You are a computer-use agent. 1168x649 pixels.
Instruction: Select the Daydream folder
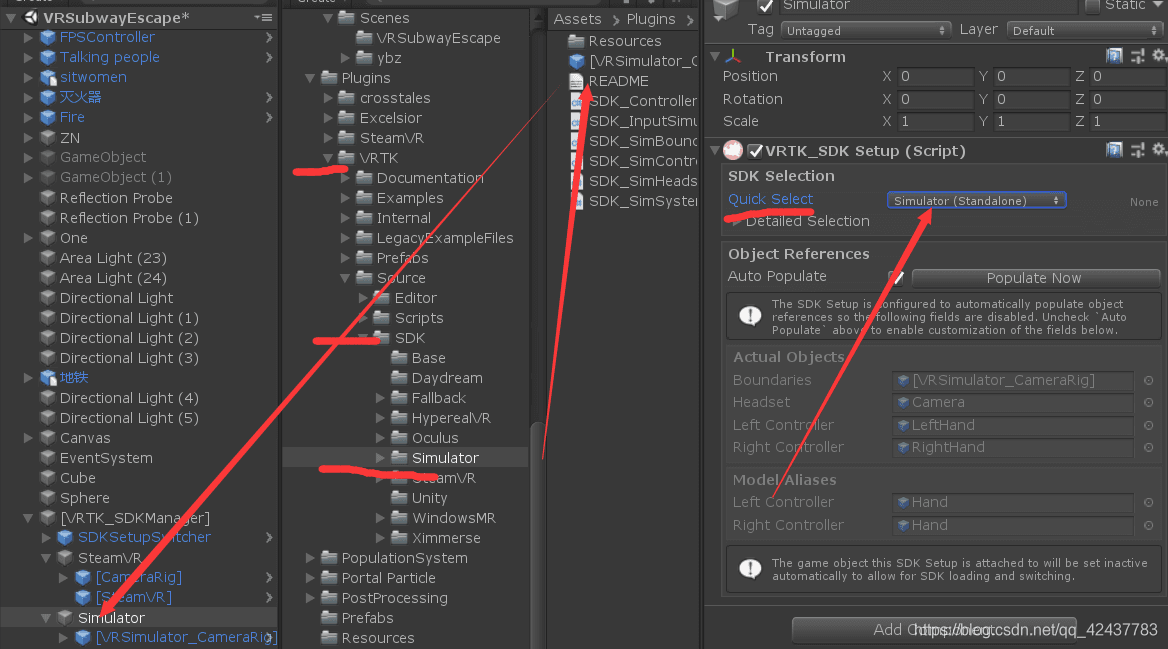447,379
